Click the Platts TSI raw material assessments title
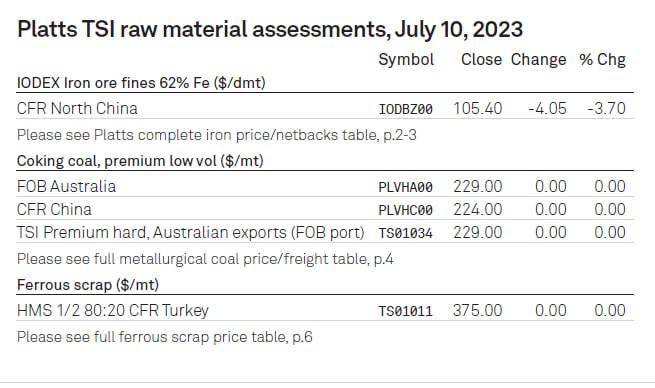Image resolution: width=655 pixels, height=388 pixels. coord(270,30)
